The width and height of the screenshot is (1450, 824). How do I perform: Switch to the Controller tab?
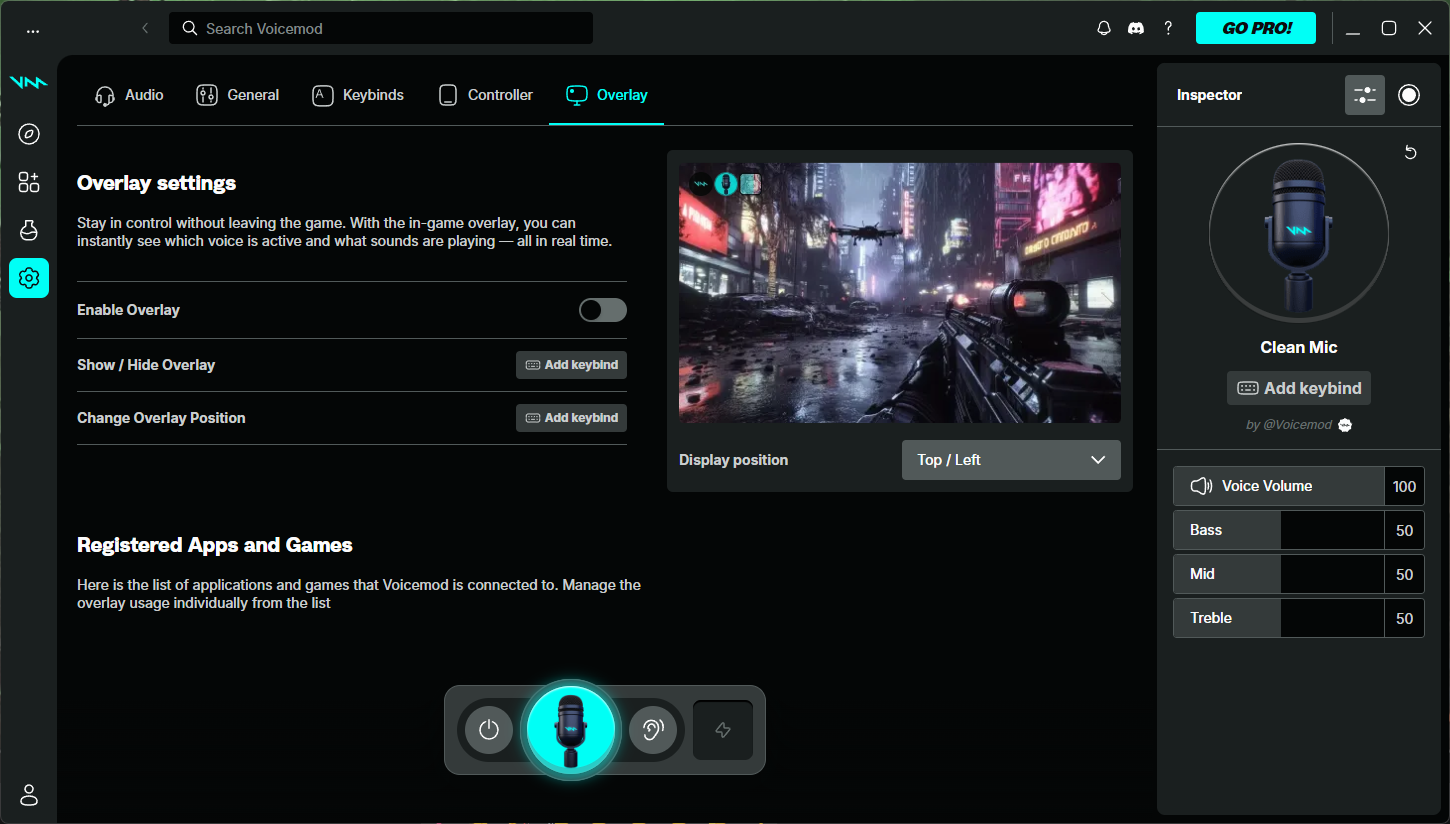pos(485,95)
